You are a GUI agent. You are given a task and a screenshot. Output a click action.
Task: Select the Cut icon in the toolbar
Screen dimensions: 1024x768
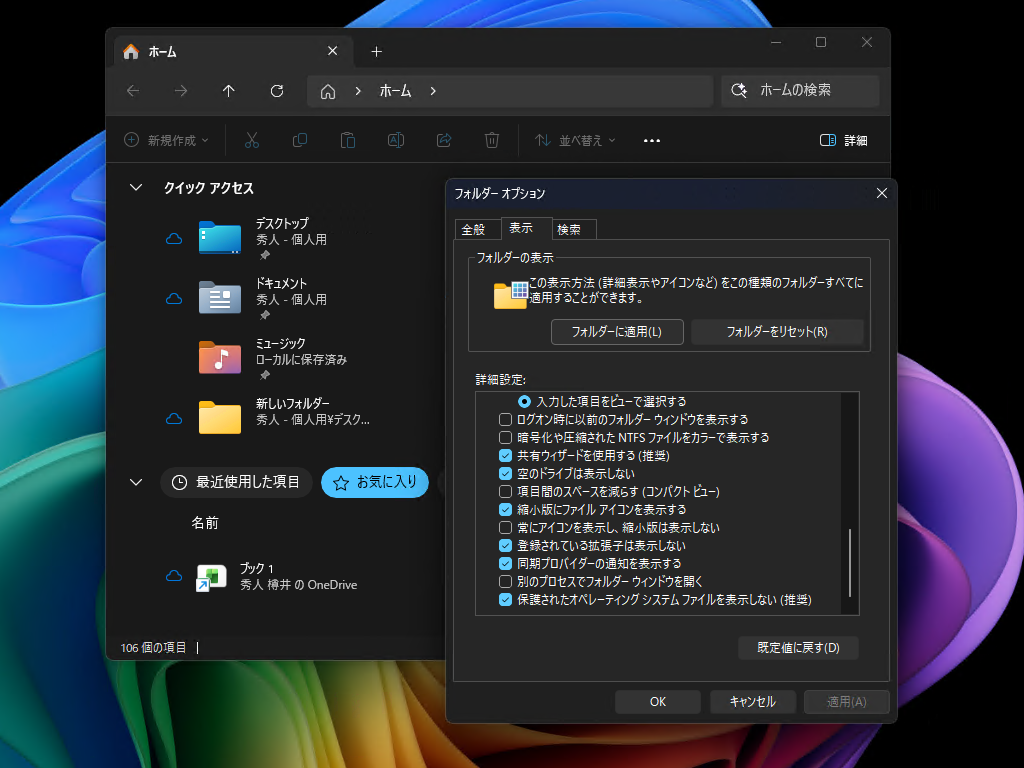coord(251,140)
